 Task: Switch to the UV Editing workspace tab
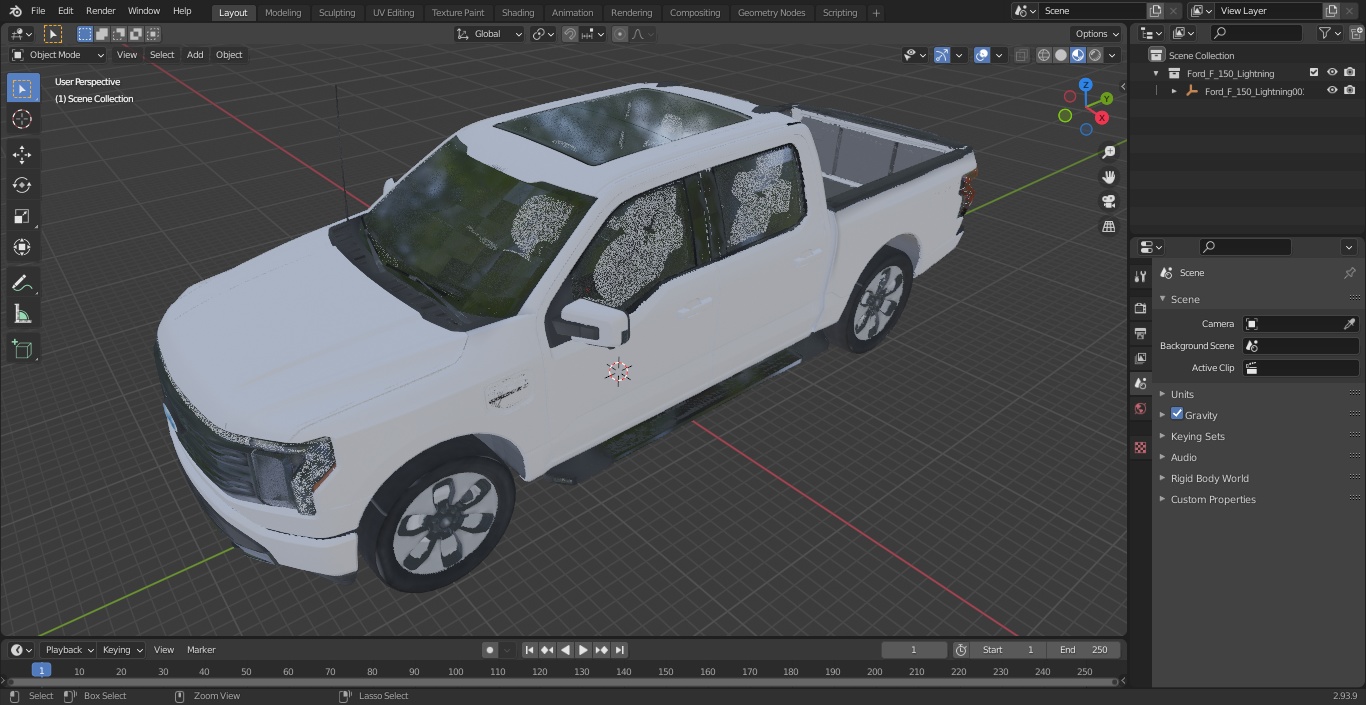point(393,13)
